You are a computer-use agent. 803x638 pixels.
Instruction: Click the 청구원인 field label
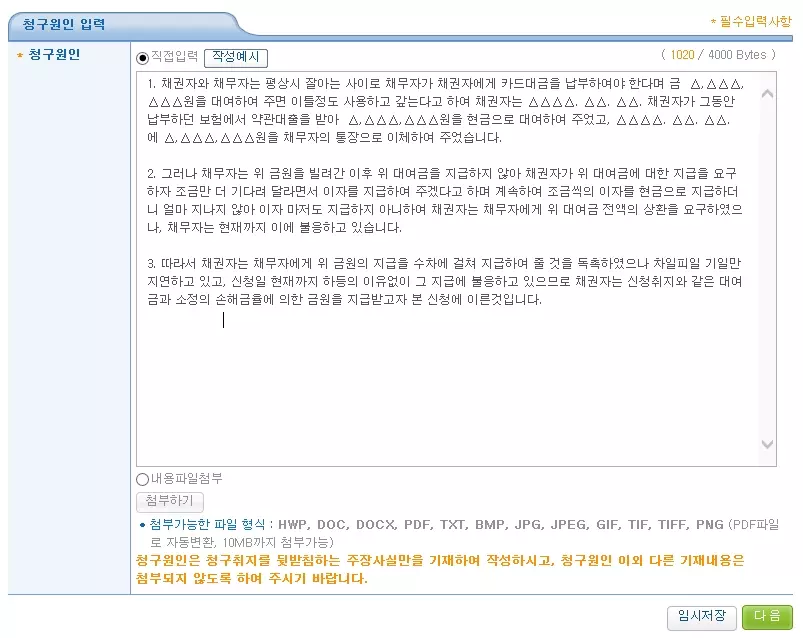click(x=54, y=54)
